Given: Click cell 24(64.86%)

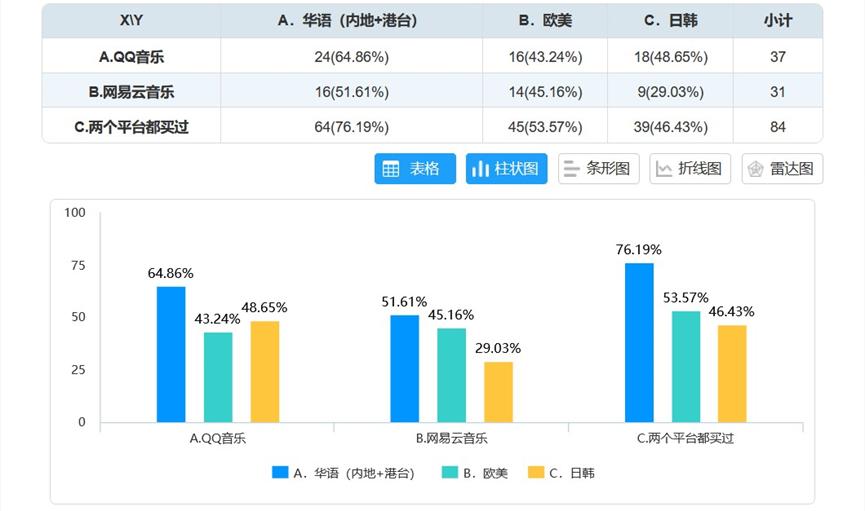Looking at the screenshot, I should (x=351, y=56).
